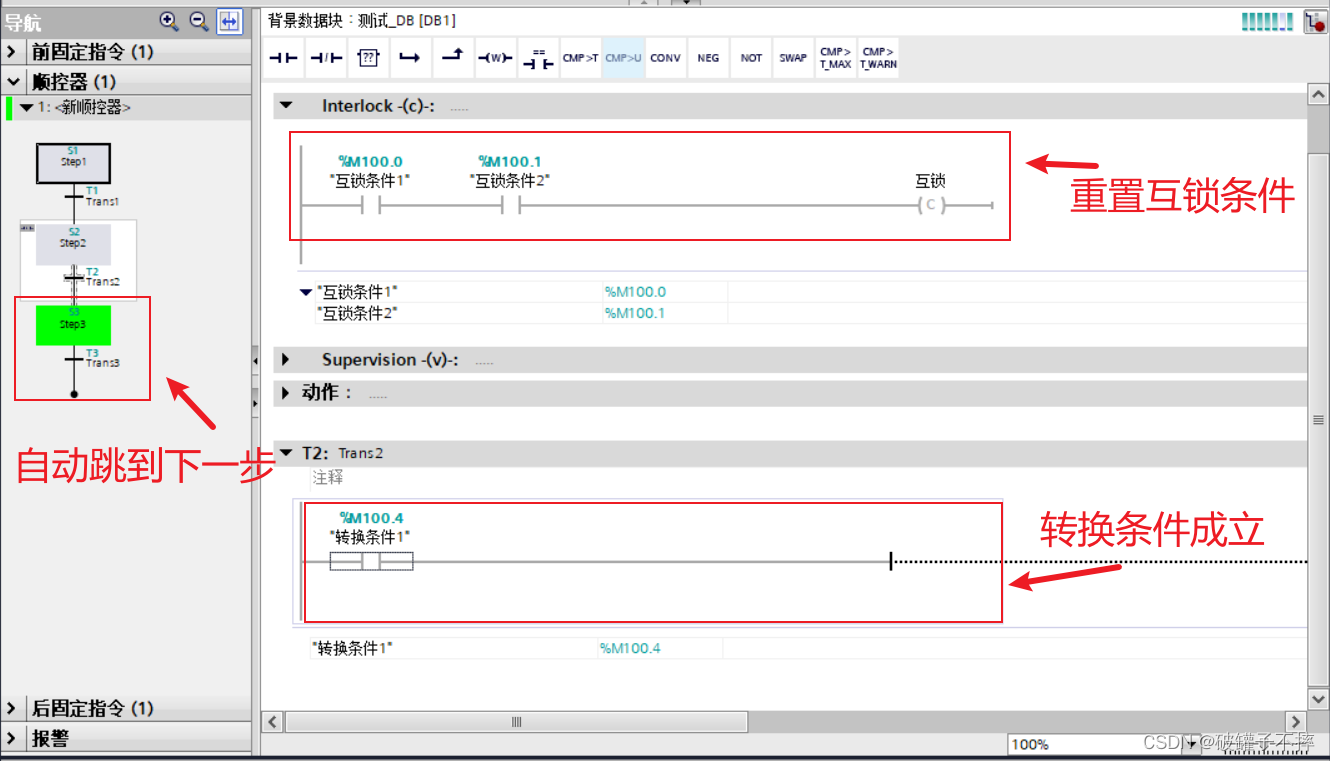Insert the -(W)- coil instruction

coord(494,58)
